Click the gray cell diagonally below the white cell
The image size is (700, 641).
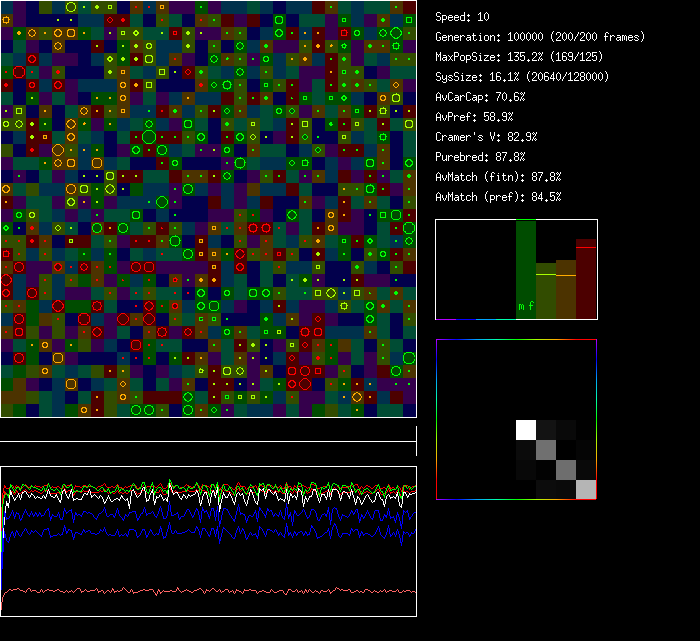pyautogui.click(x=546, y=450)
